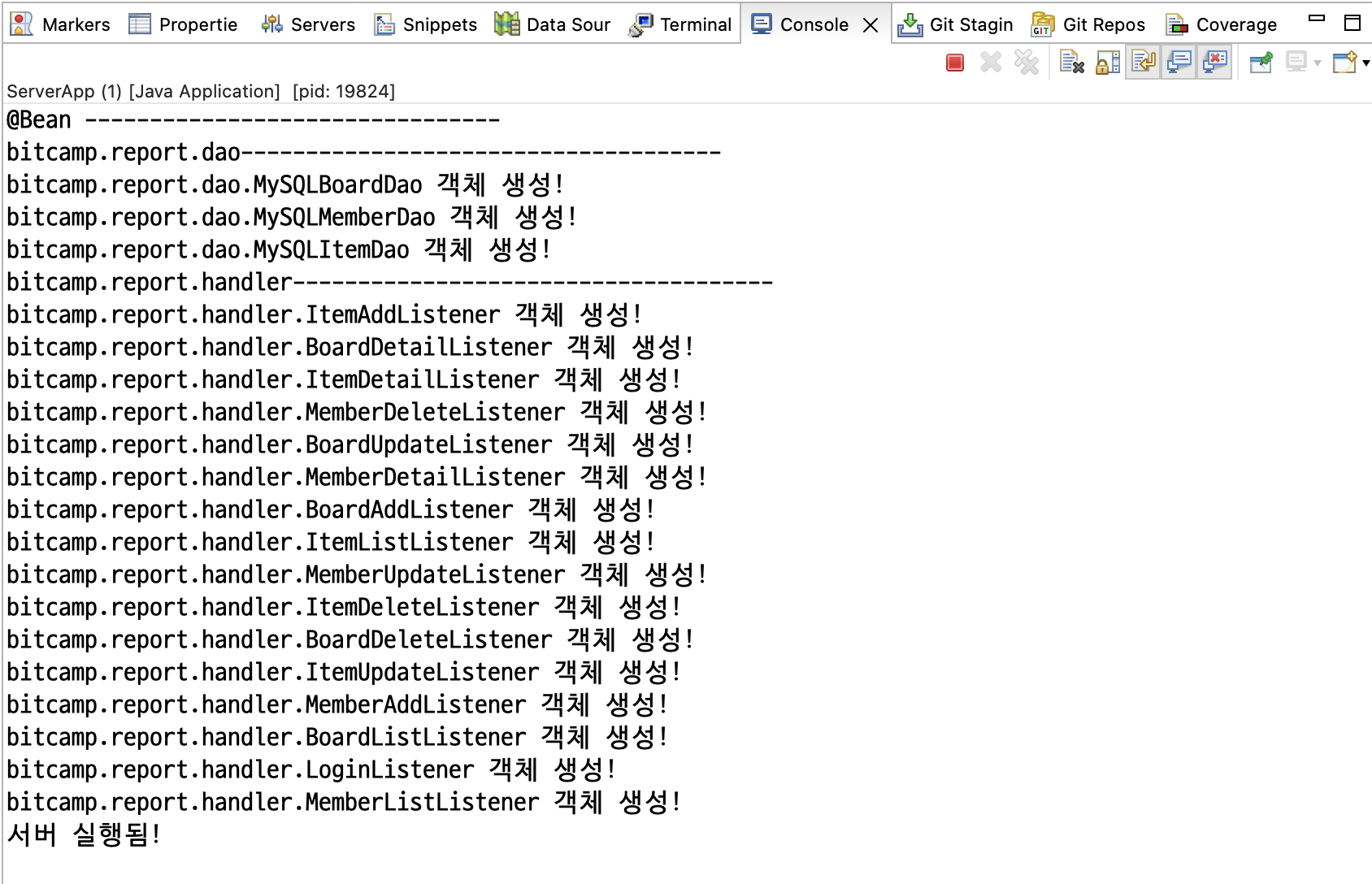Screen dimensions: 1372x884
Task: Open the Coverage tab
Action: click(x=1221, y=24)
